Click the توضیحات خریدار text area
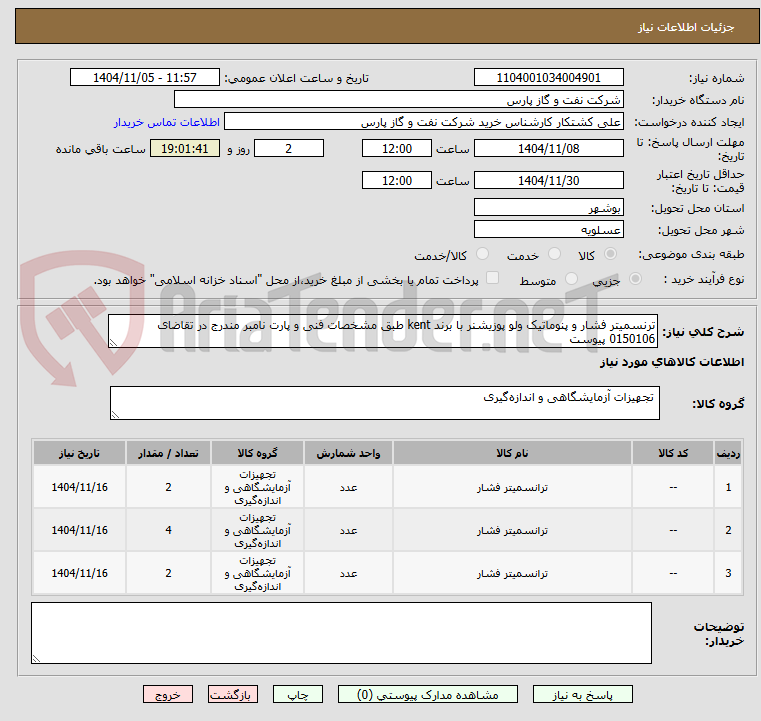This screenshot has width=761, height=721. coord(341,633)
